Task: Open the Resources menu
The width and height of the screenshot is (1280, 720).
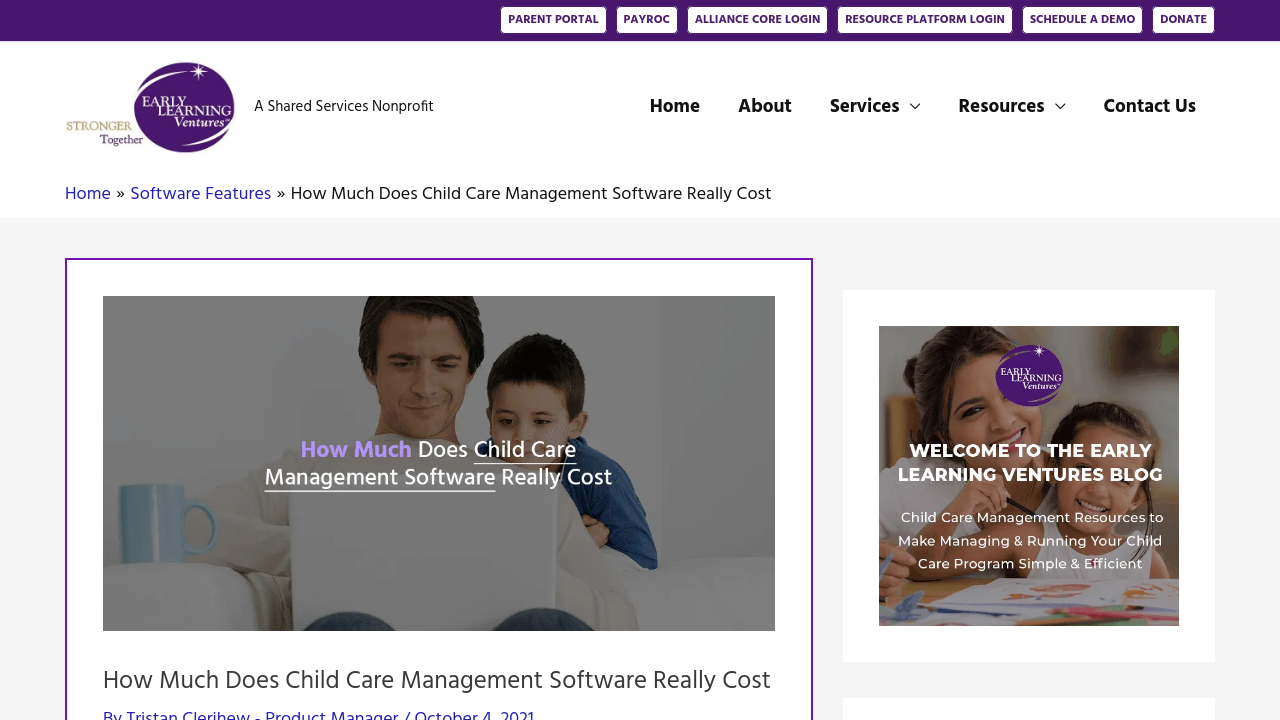Action: tap(1001, 106)
